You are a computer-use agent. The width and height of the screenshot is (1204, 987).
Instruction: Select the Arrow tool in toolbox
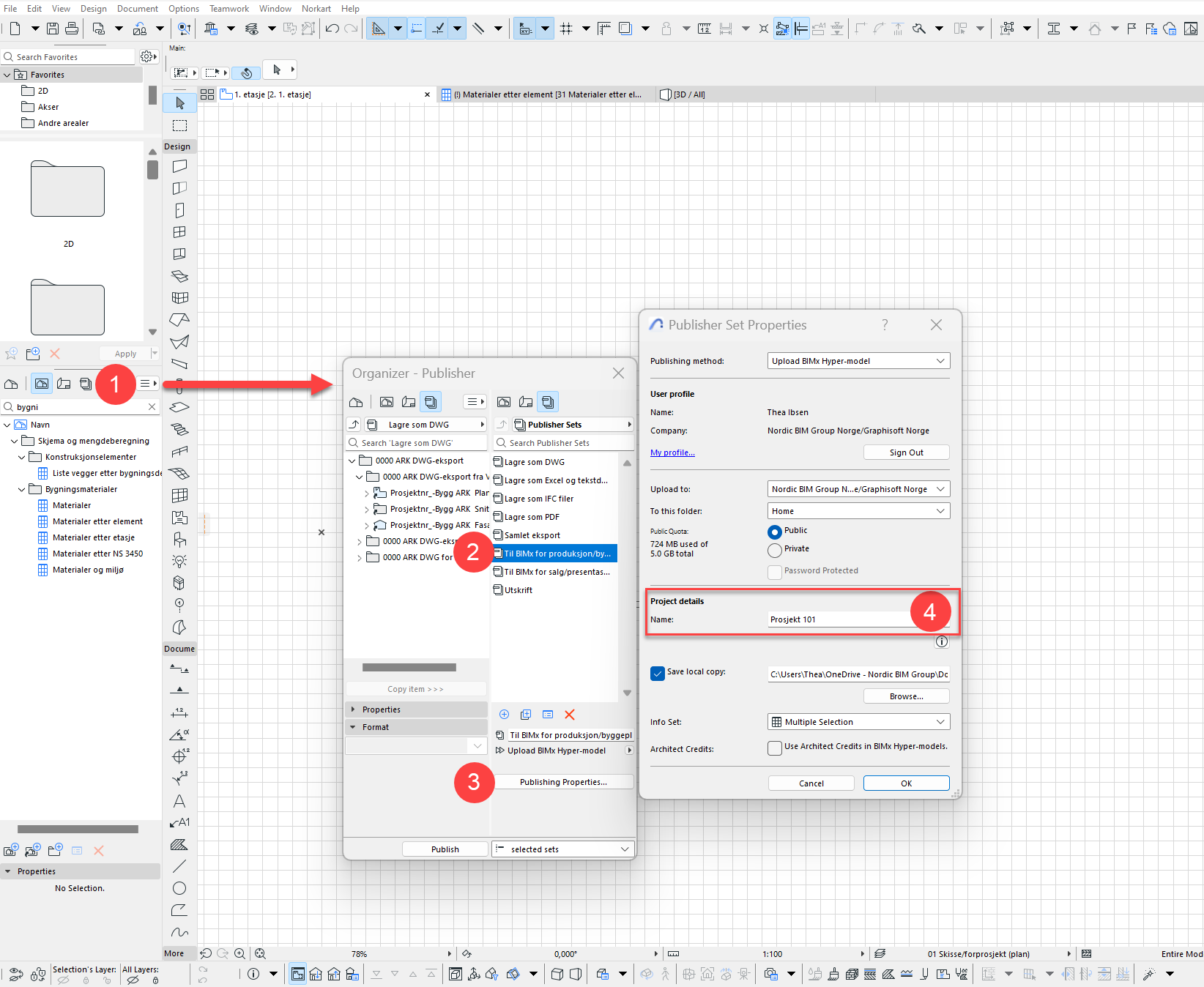click(179, 103)
